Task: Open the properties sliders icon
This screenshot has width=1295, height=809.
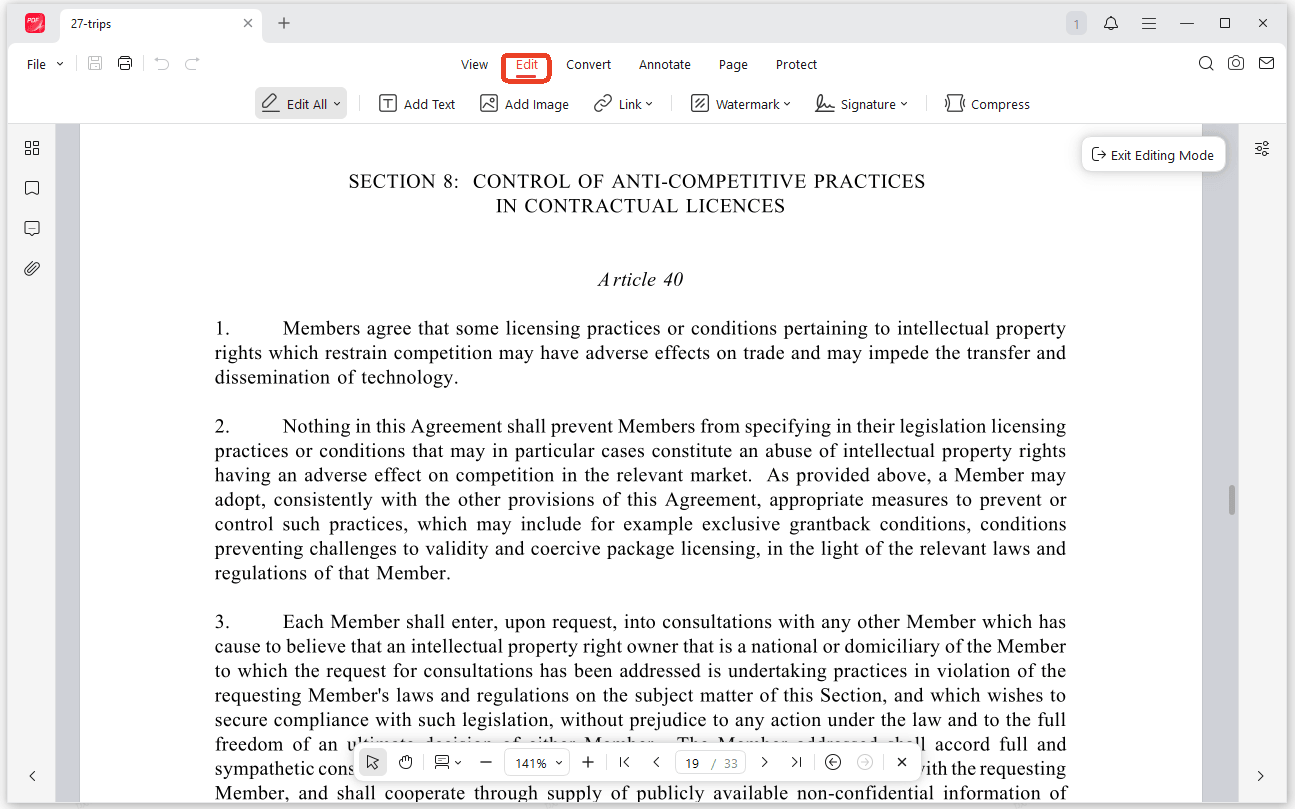Action: (x=1262, y=149)
